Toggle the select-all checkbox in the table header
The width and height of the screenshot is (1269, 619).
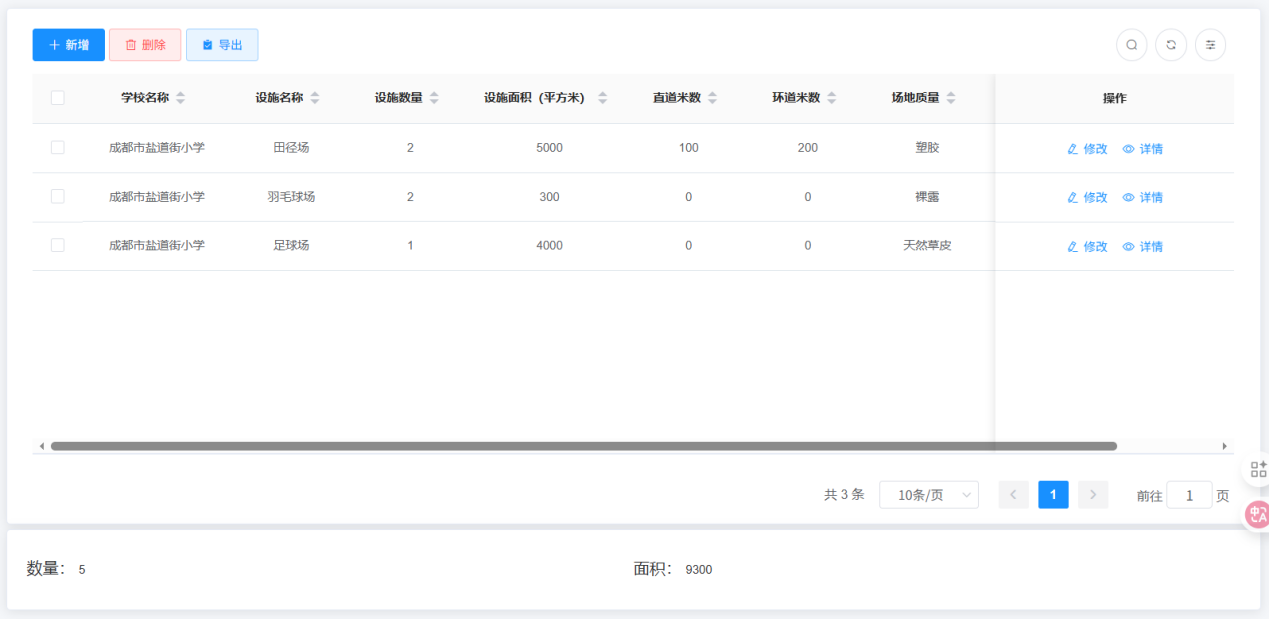[x=58, y=98]
